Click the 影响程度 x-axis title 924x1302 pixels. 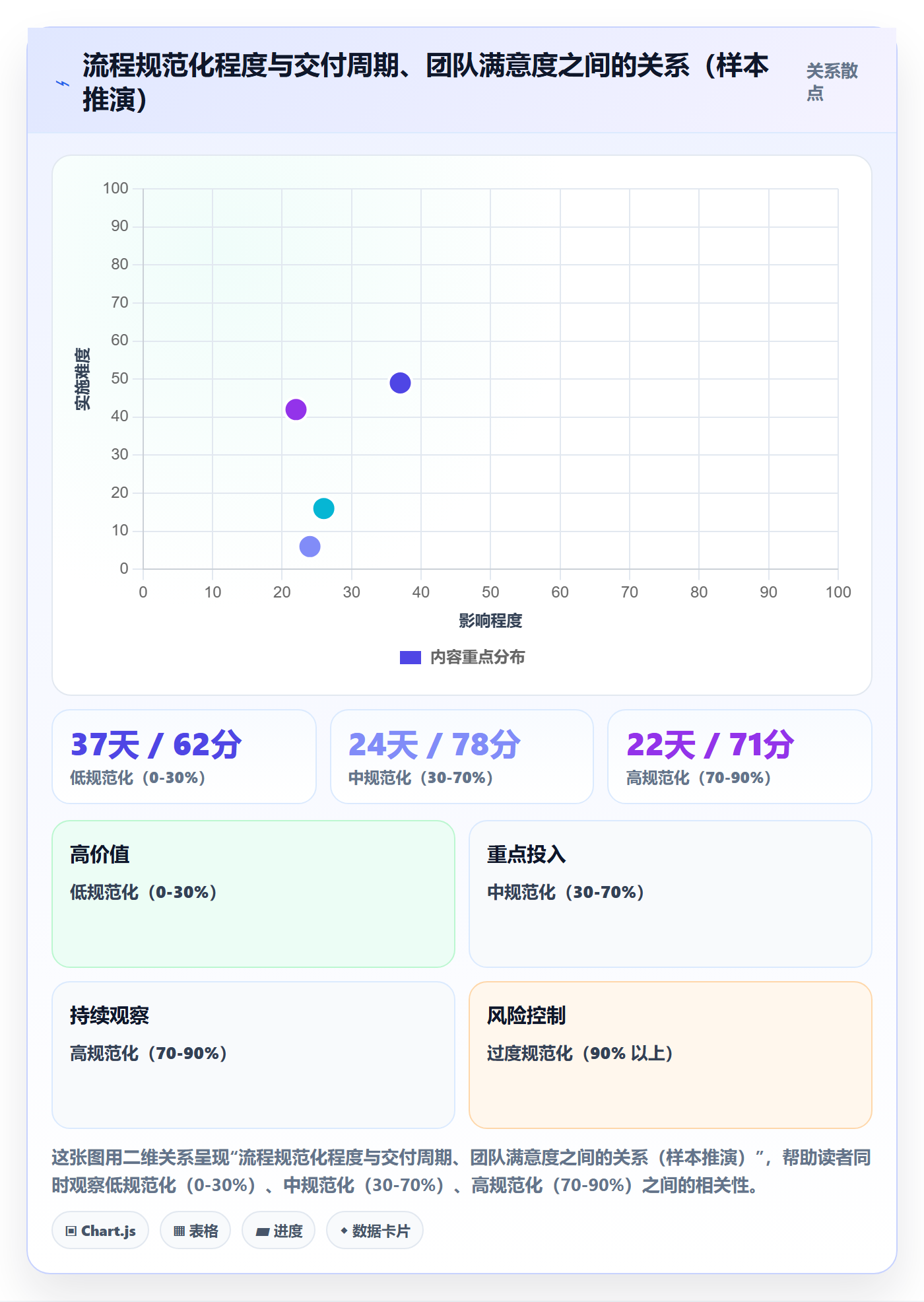click(490, 621)
